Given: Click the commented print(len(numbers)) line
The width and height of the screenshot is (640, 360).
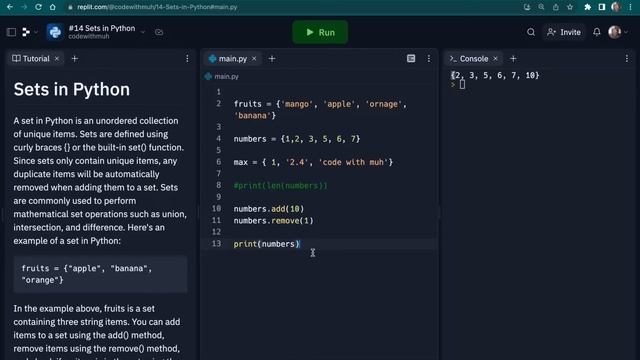Looking at the screenshot, I should point(280,186).
